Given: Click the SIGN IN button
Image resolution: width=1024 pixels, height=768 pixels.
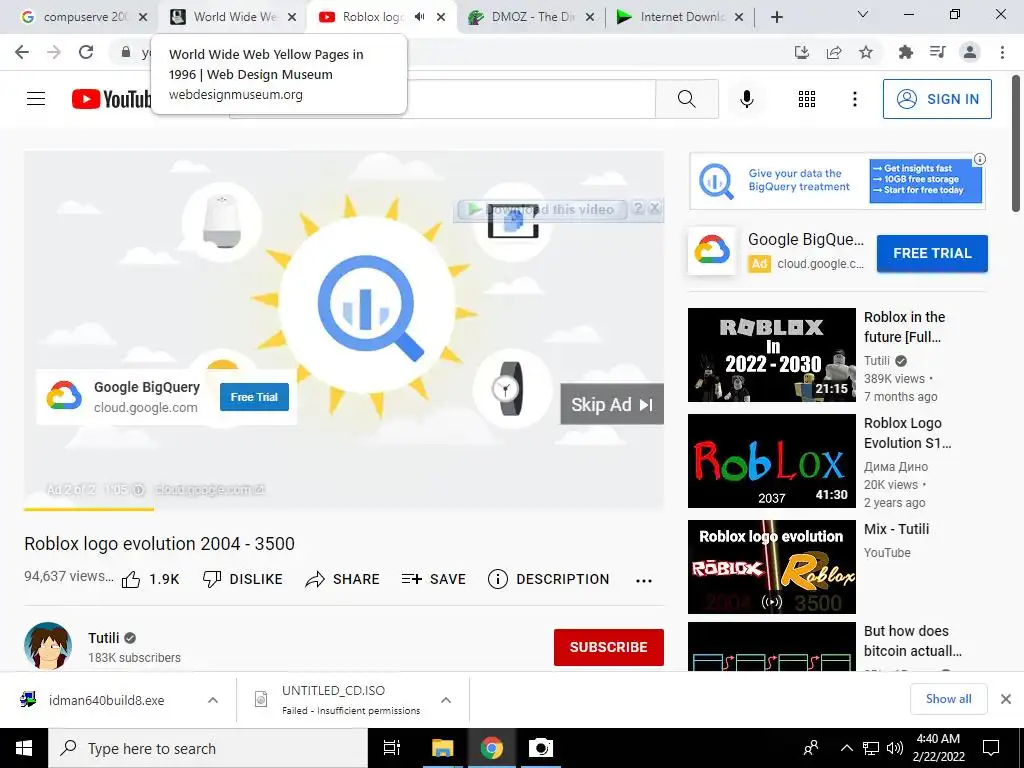Looking at the screenshot, I should tap(937, 99).
